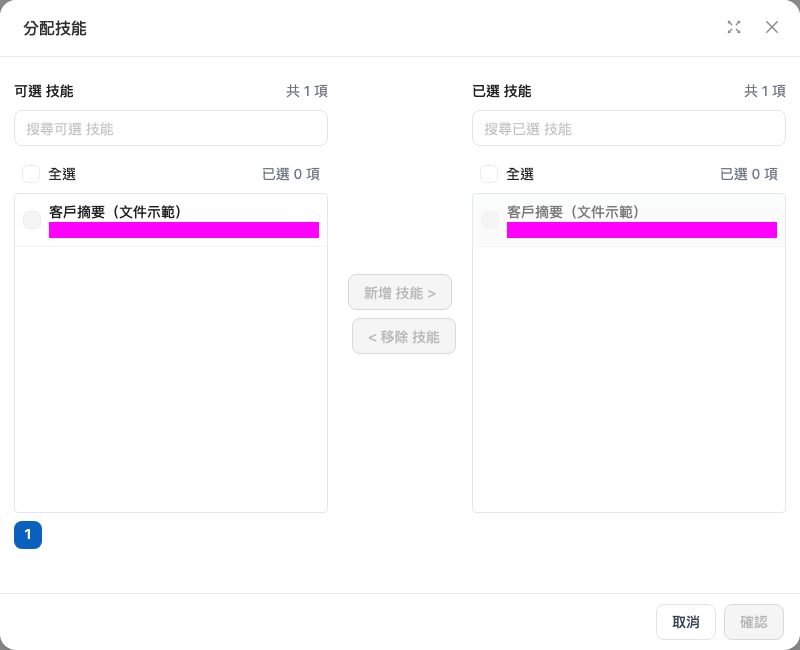Click 已選 0 項 label in right panel

[x=748, y=174]
